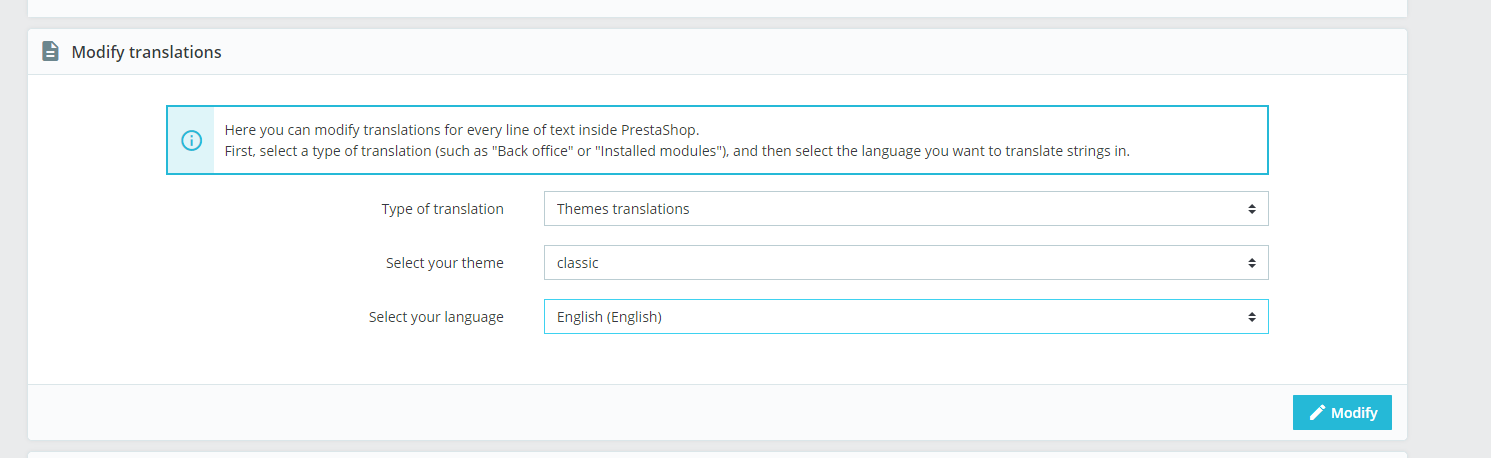1491x458 pixels.
Task: Expand the Select your theme dropdown
Action: click(x=905, y=263)
